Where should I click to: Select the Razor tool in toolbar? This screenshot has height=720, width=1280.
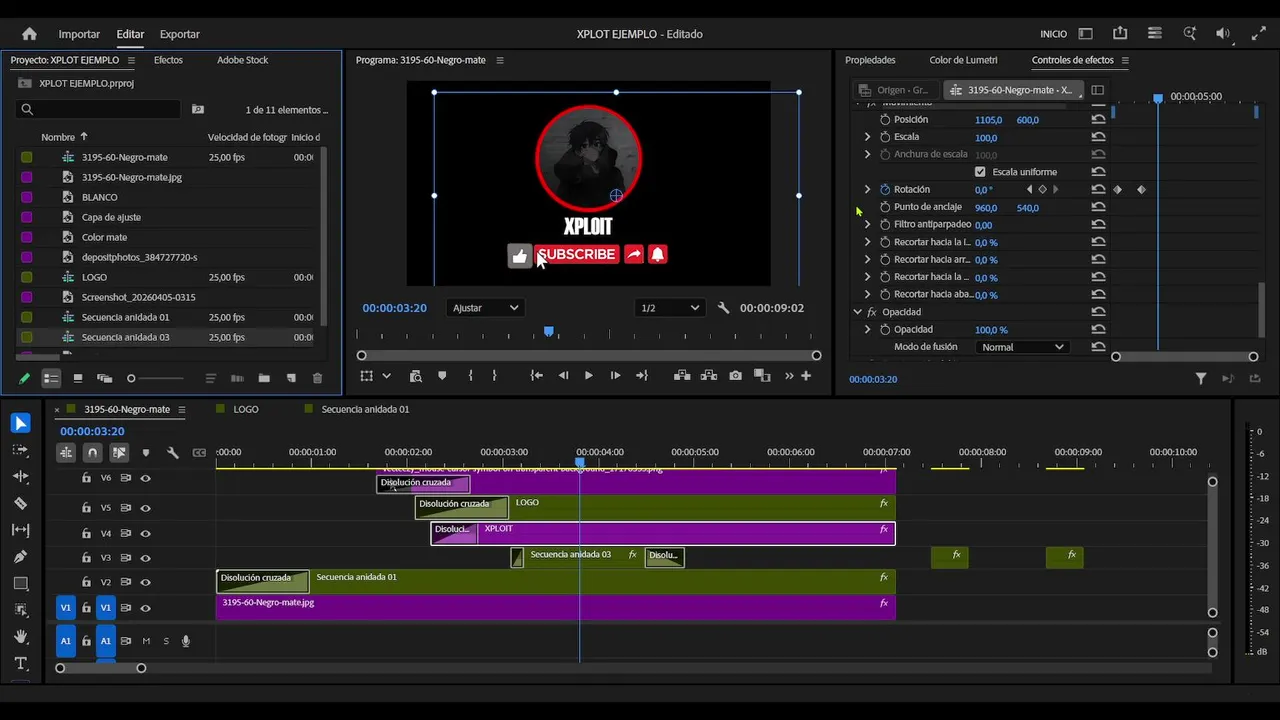coord(20,503)
